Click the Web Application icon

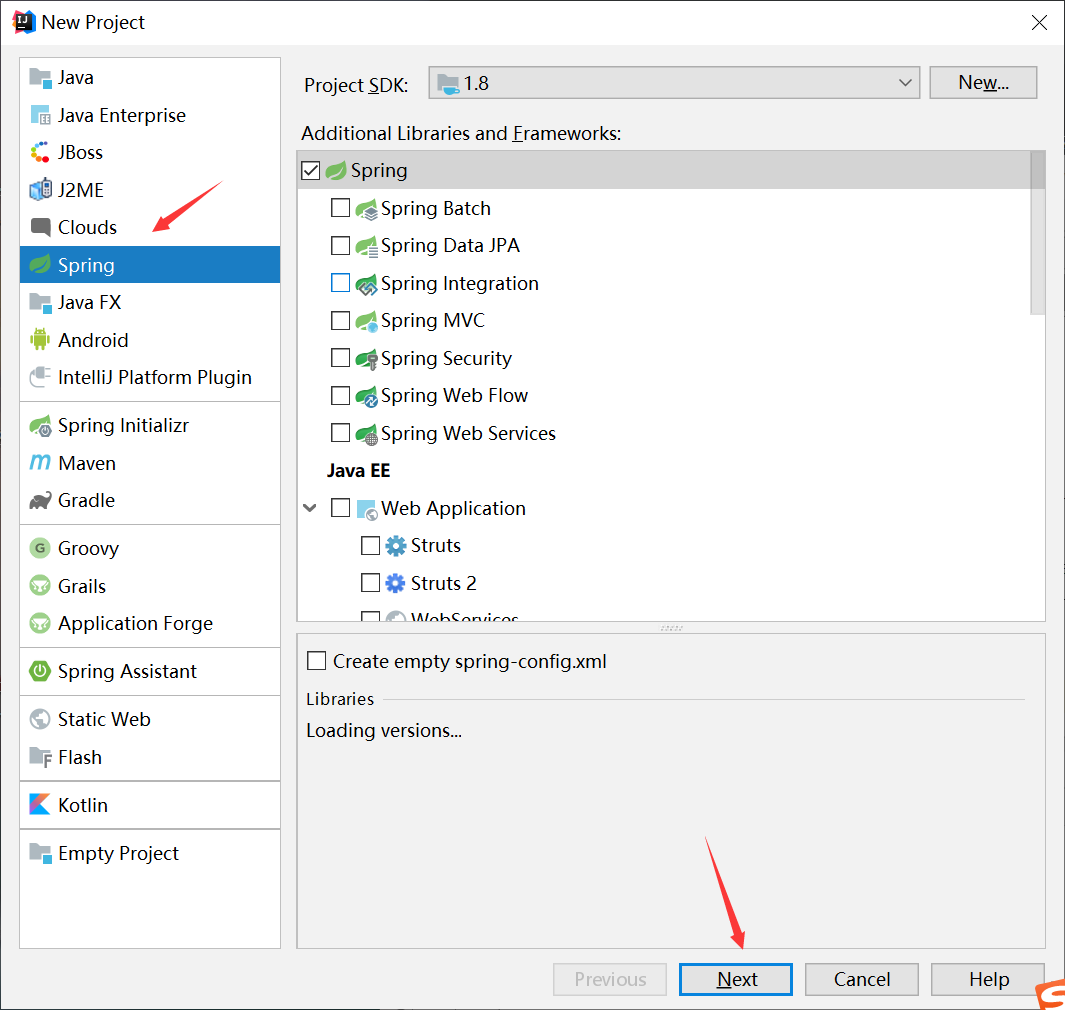click(x=367, y=509)
